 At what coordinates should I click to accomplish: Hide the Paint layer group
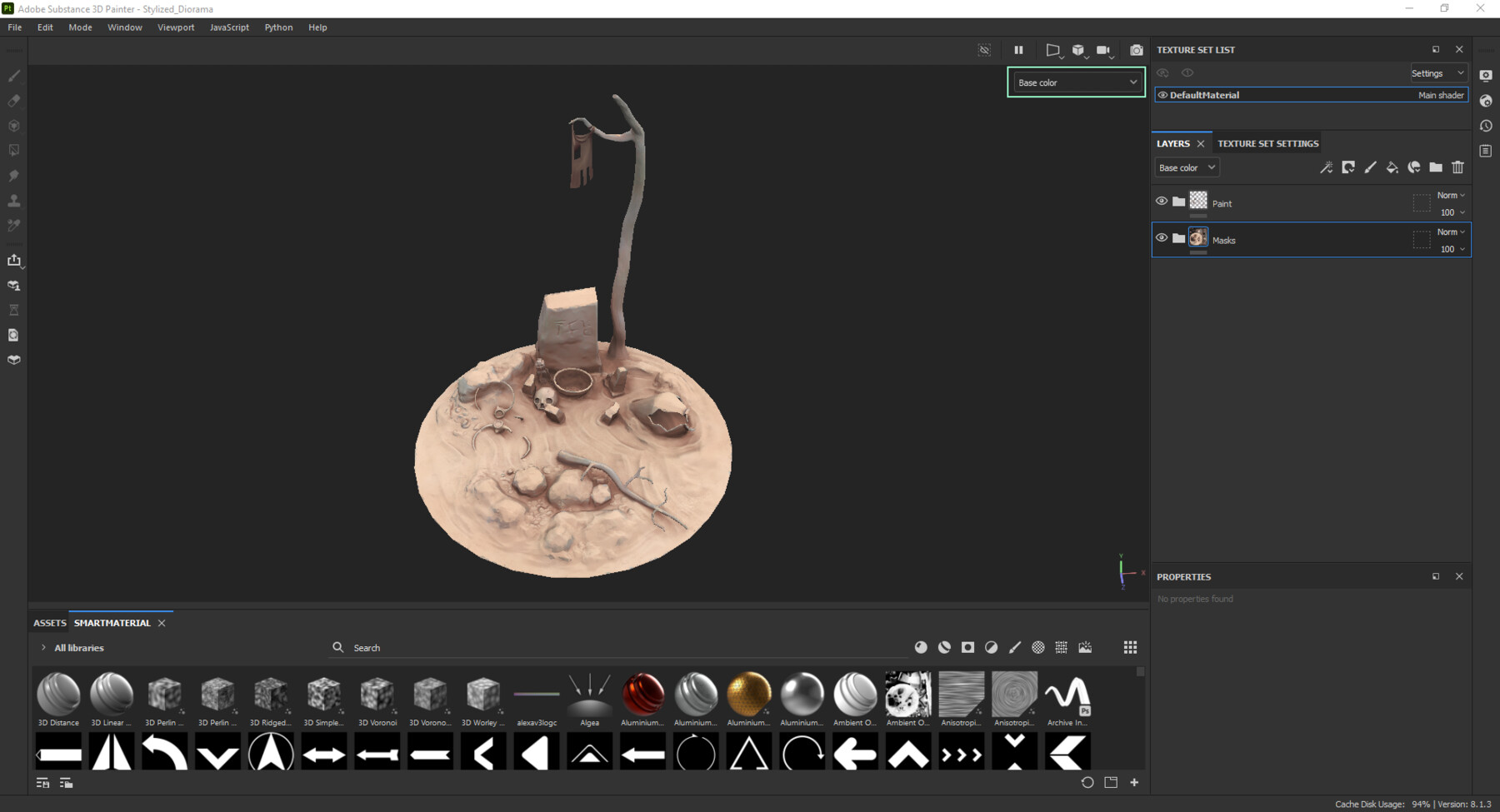tap(1162, 201)
